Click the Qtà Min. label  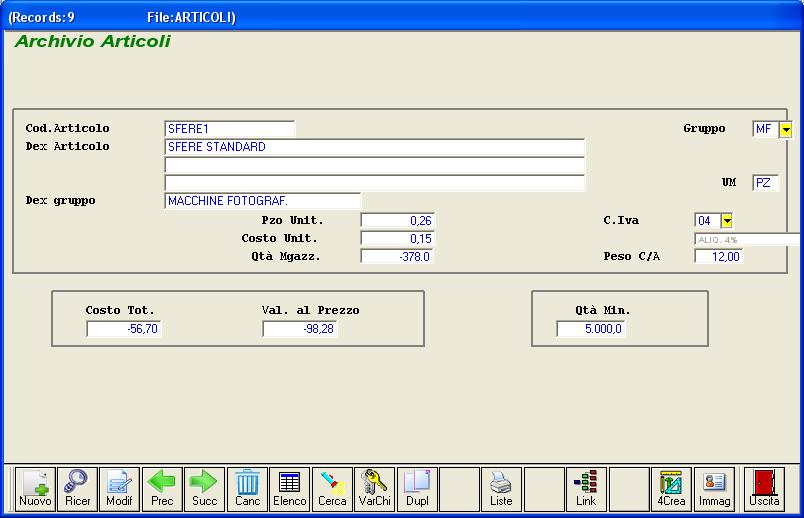point(603,310)
